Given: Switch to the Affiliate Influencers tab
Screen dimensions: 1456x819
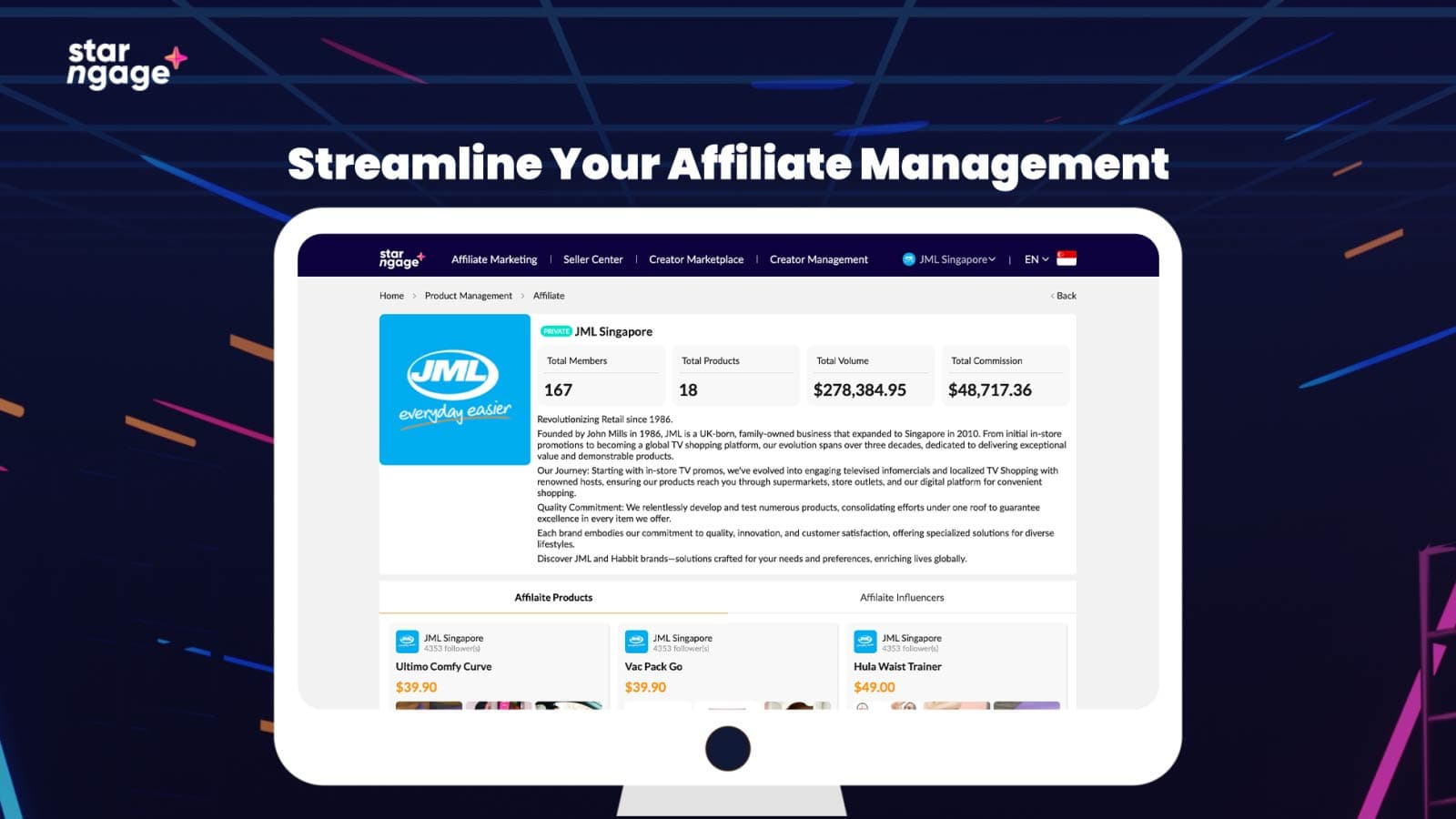Looking at the screenshot, I should (x=902, y=598).
